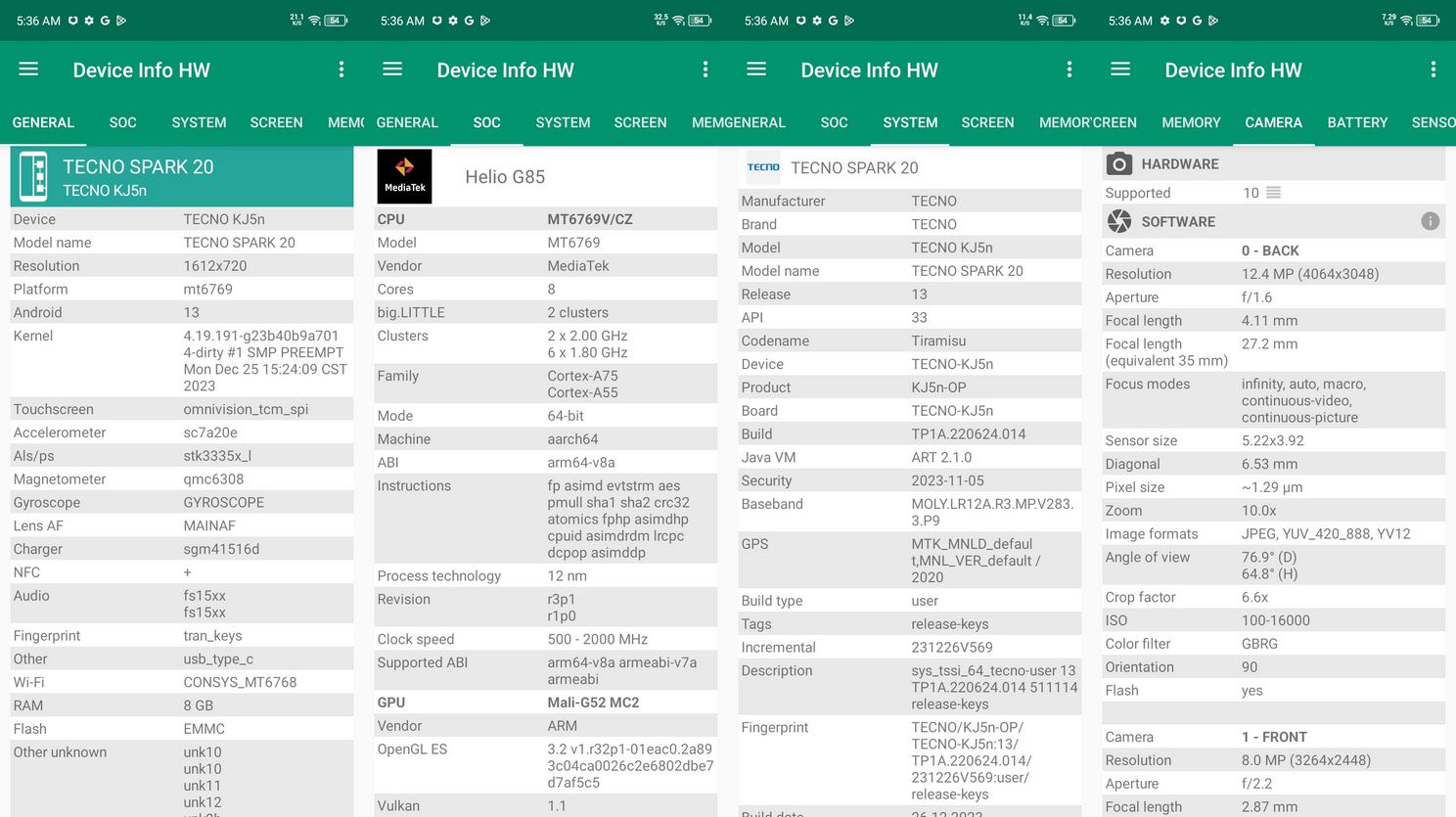This screenshot has height=817, width=1456.
Task: Open hamburger menu on the GENERAL tab screen
Action: [28, 69]
